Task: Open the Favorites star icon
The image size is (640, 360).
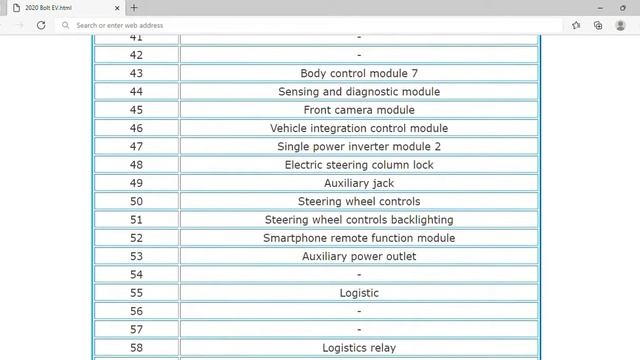Action: [x=576, y=25]
